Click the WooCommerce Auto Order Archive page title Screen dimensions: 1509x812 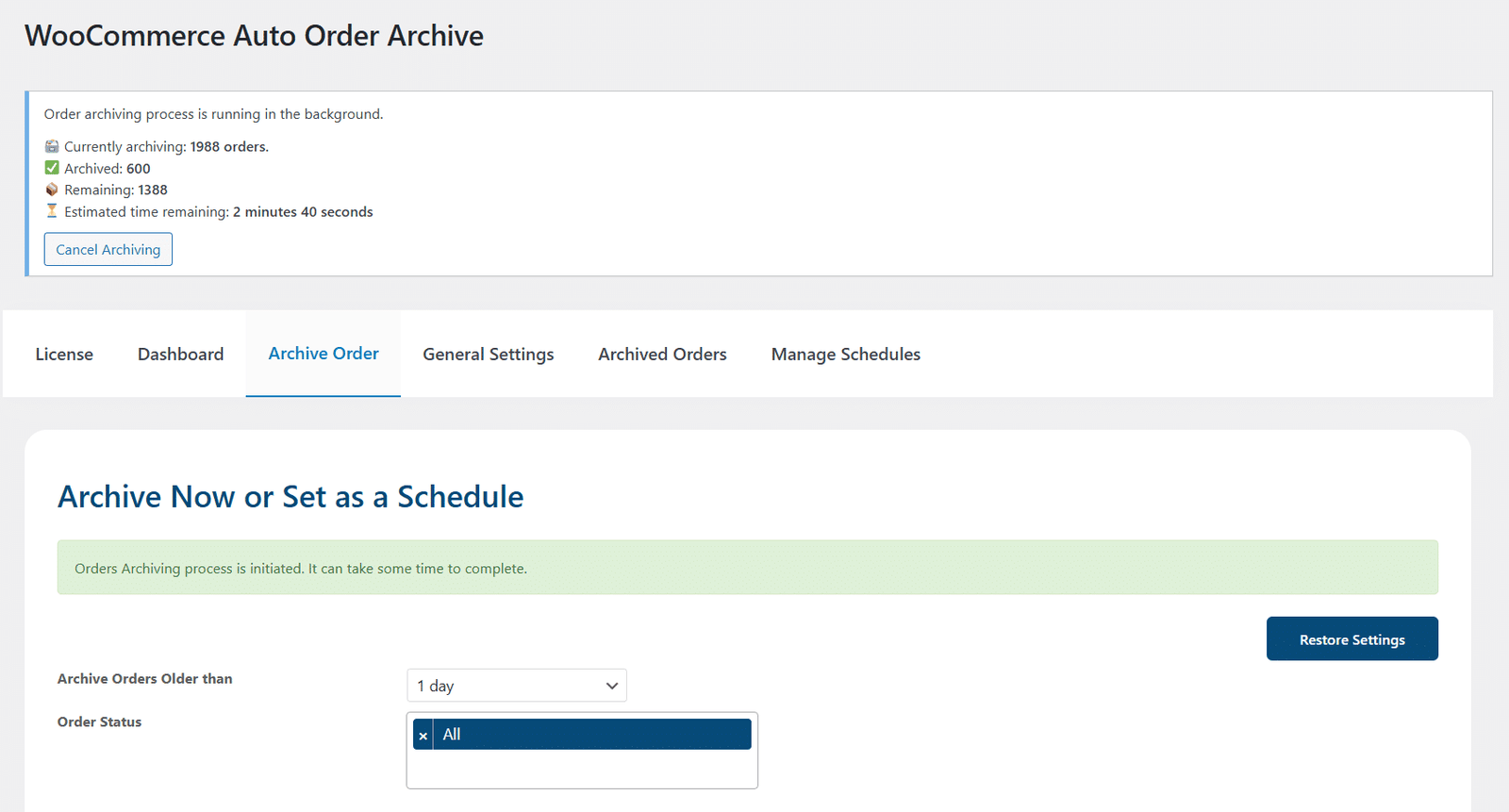pos(254,36)
